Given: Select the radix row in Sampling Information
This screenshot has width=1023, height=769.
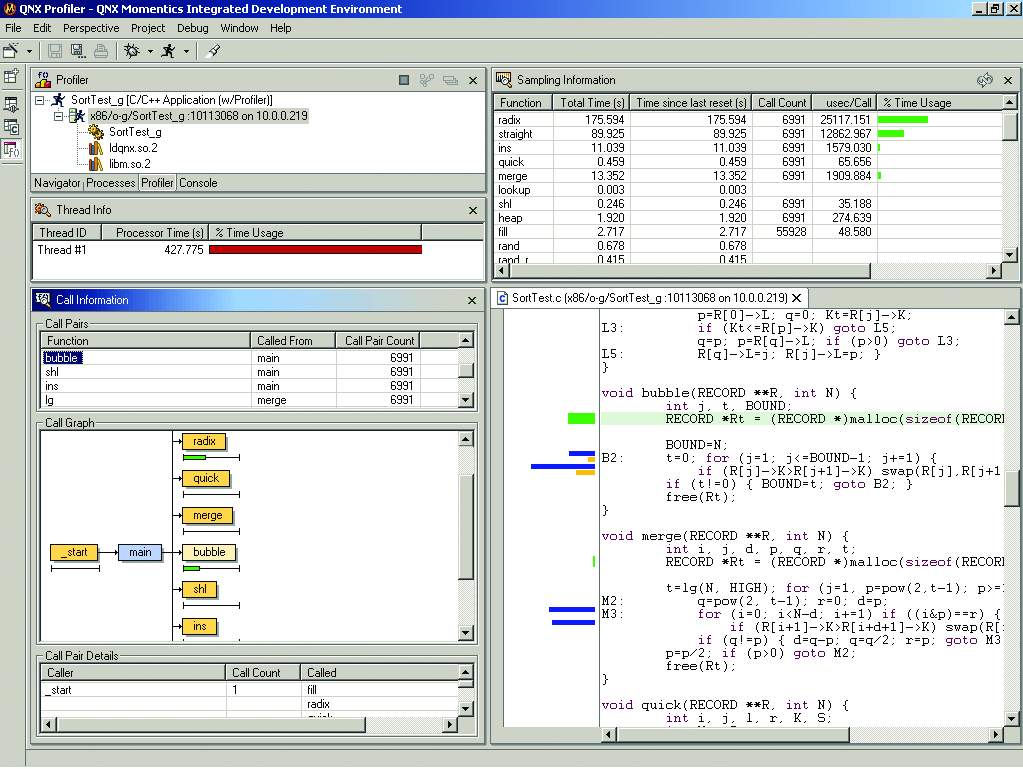Looking at the screenshot, I should [x=748, y=120].
